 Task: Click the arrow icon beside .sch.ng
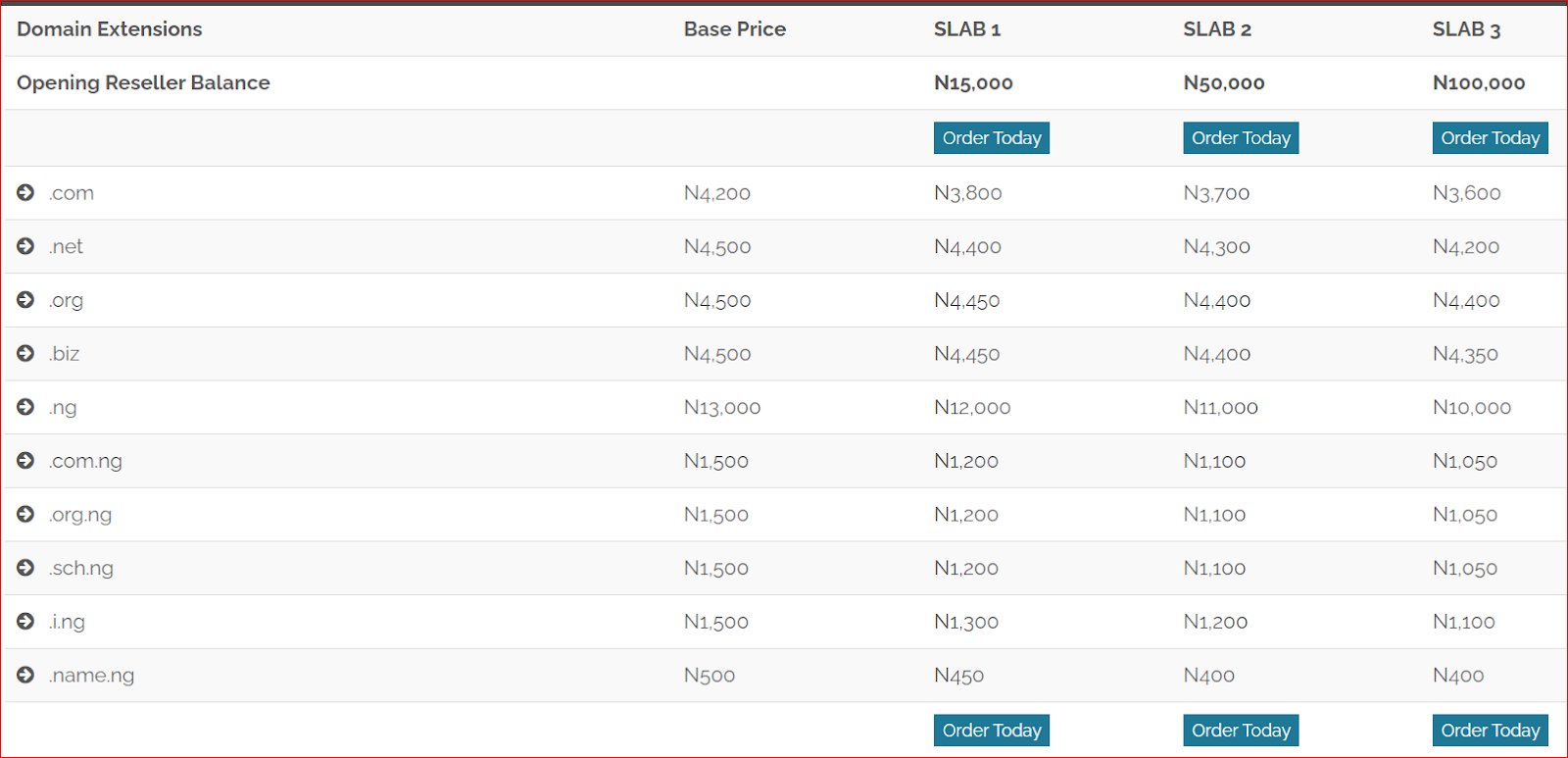click(25, 568)
